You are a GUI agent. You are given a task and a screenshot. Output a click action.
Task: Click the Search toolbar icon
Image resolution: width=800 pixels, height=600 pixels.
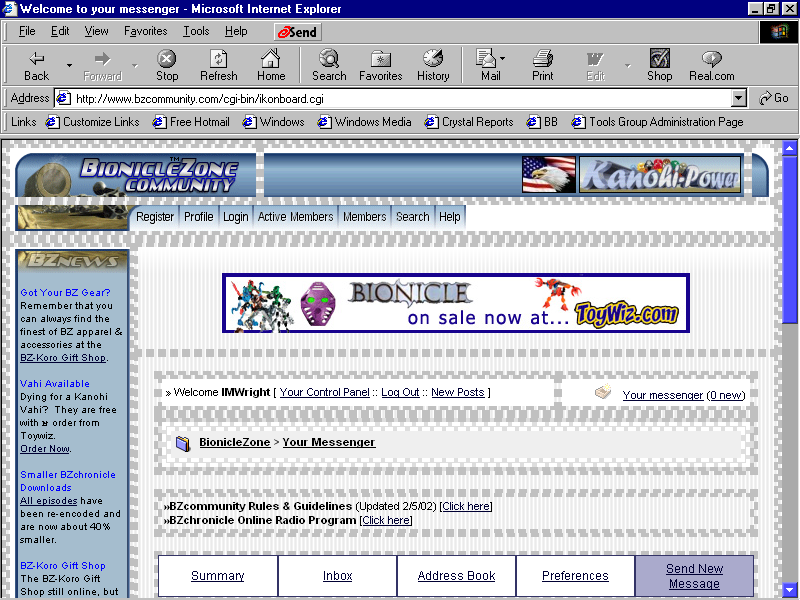coord(328,64)
